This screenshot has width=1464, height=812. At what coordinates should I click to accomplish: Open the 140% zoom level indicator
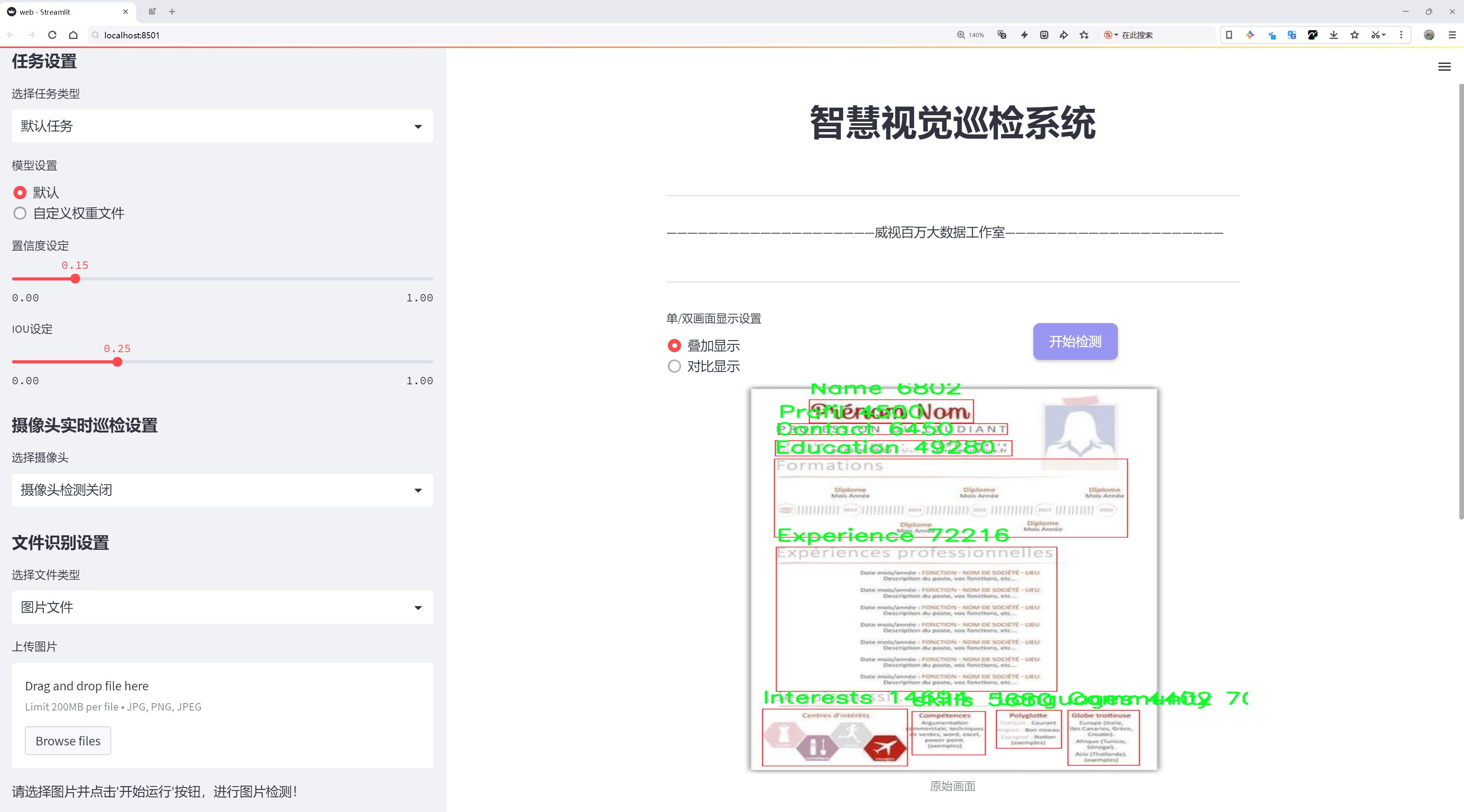tap(970, 35)
